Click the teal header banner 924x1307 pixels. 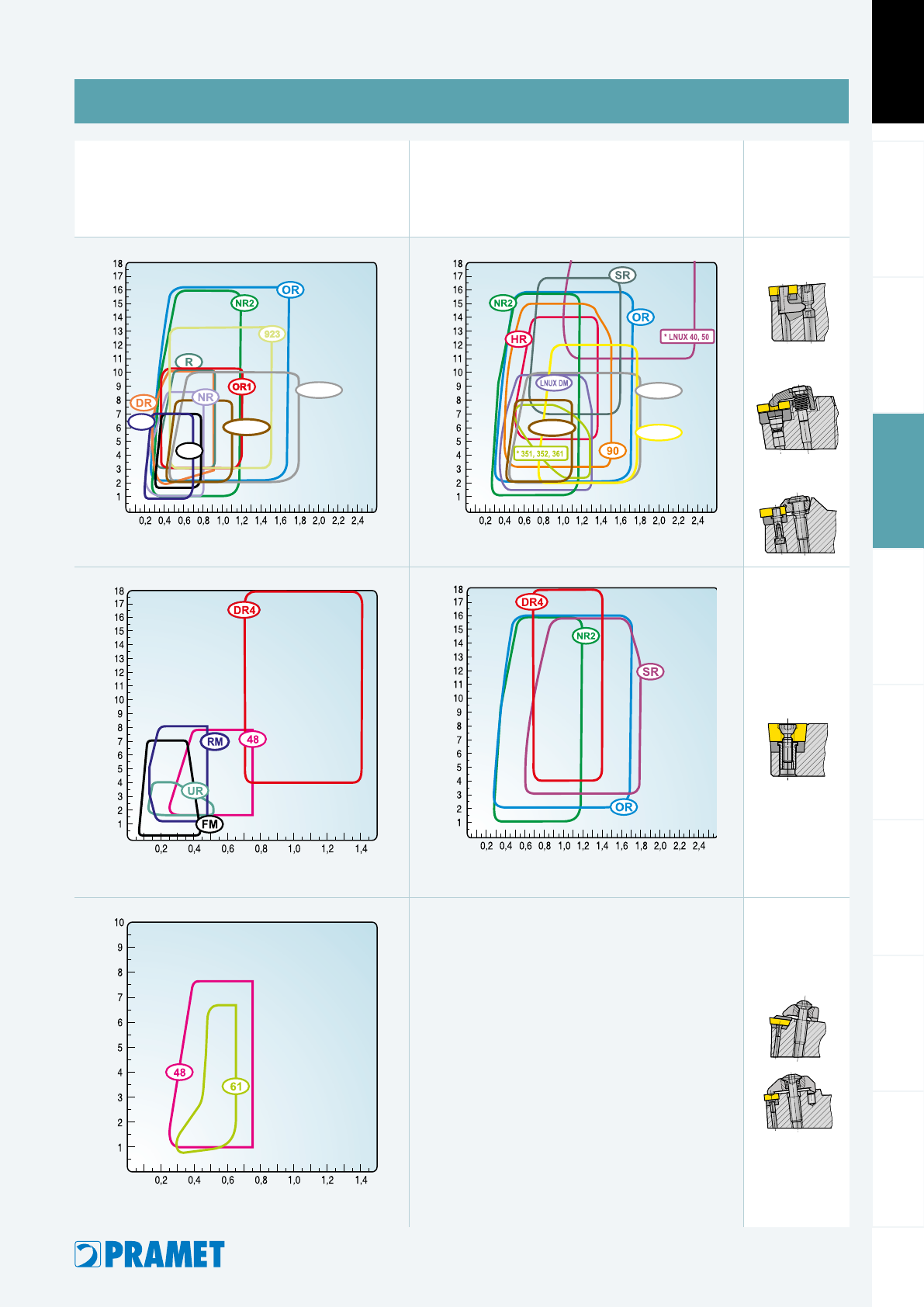pos(462,101)
